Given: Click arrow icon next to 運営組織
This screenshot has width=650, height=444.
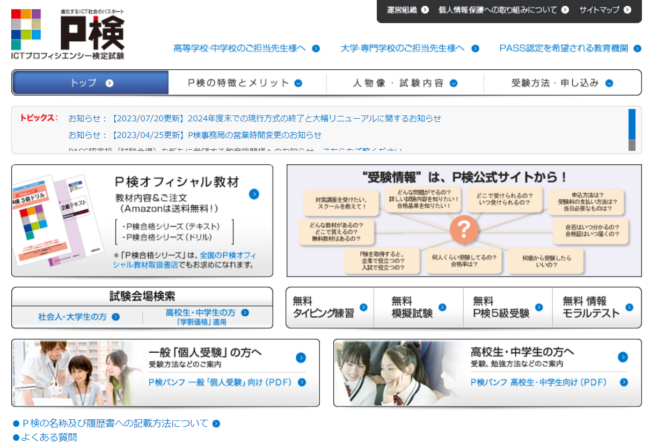Looking at the screenshot, I should pyautogui.click(x=425, y=10).
